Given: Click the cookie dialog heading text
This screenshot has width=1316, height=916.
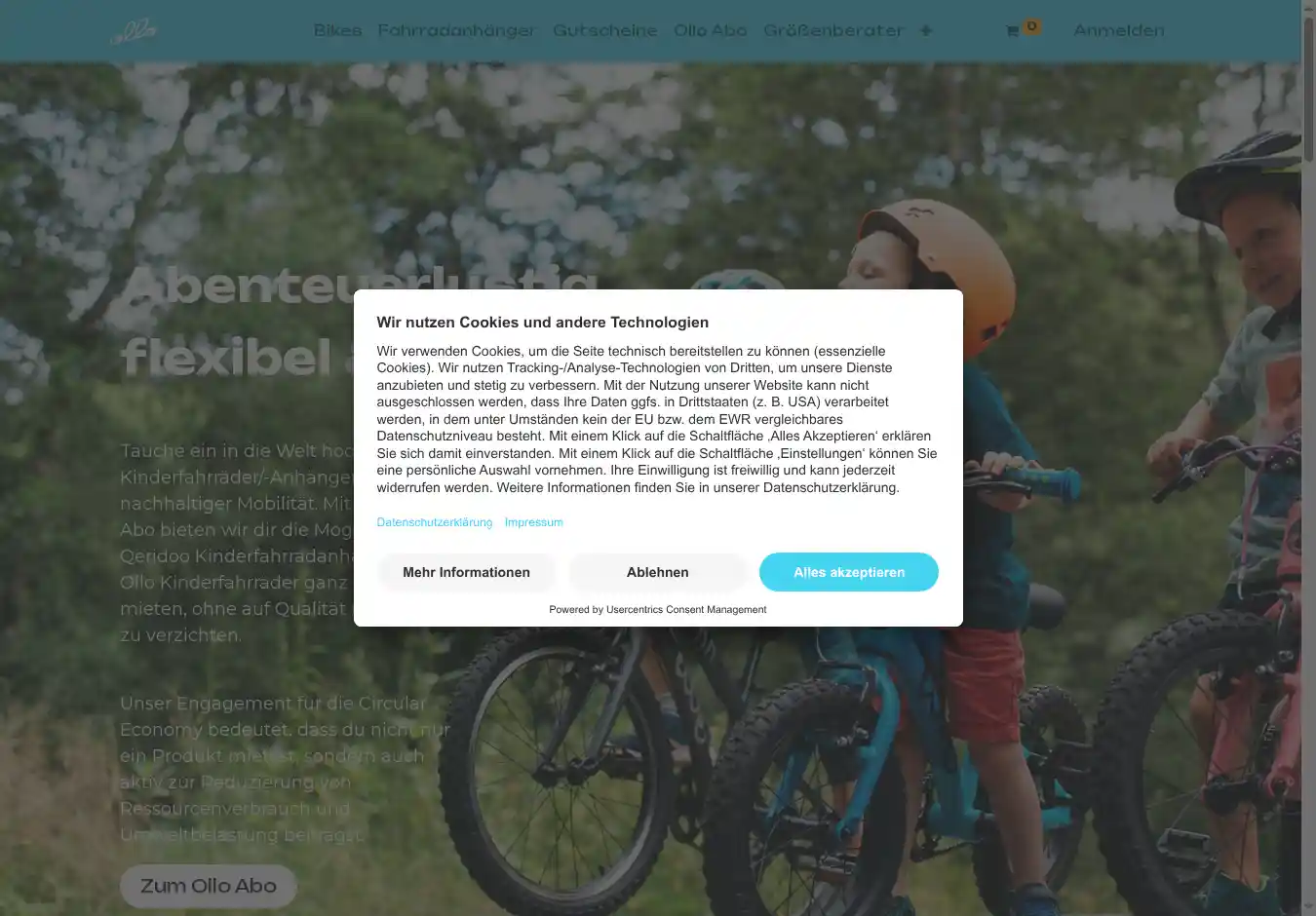Looking at the screenshot, I should (543, 323).
